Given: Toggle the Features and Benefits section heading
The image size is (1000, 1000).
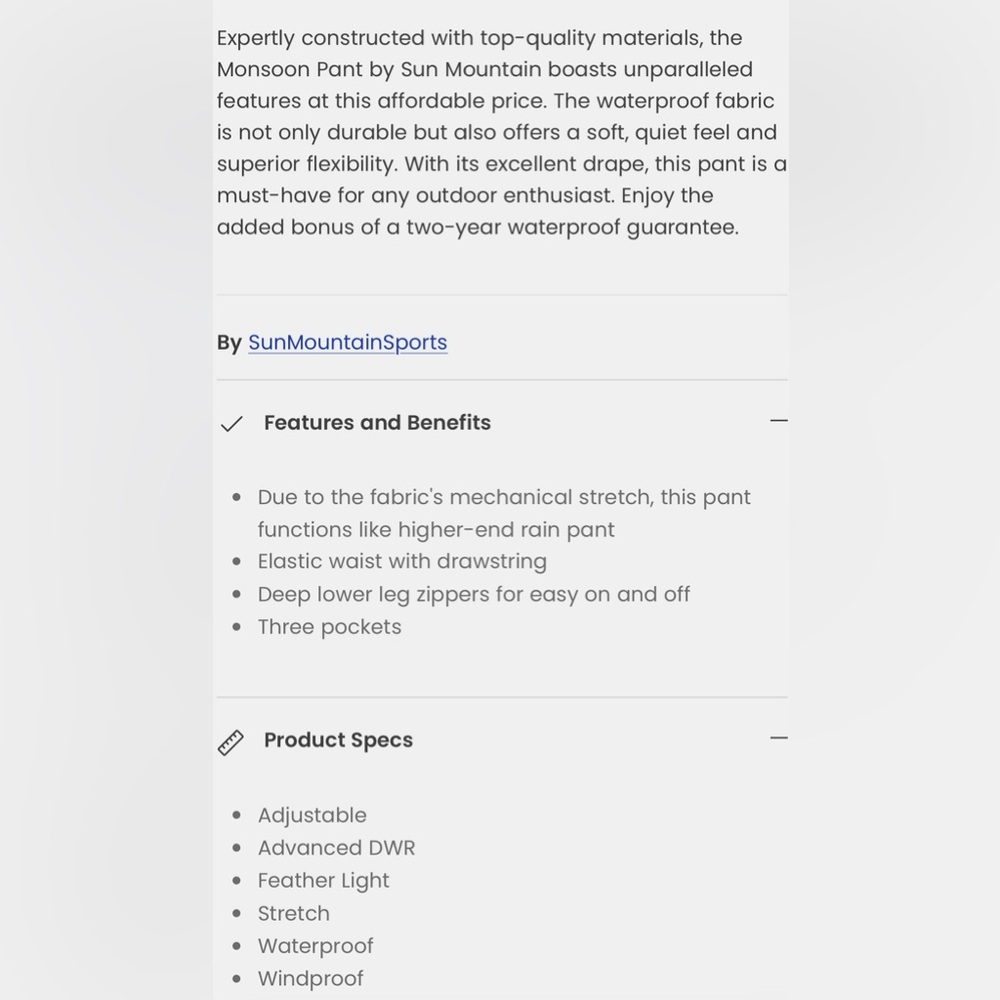Looking at the screenshot, I should 378,423.
